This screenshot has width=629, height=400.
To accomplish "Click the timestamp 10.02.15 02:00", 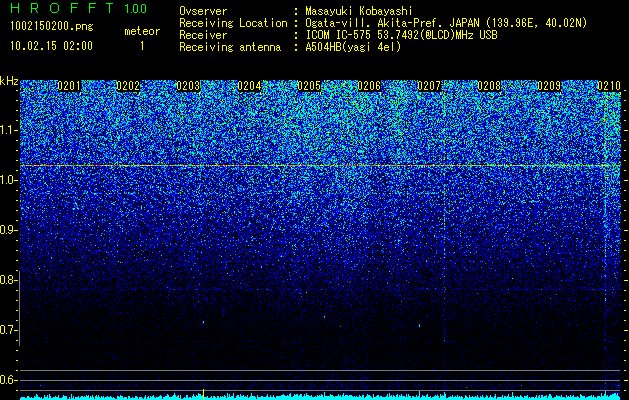I will [51, 46].
